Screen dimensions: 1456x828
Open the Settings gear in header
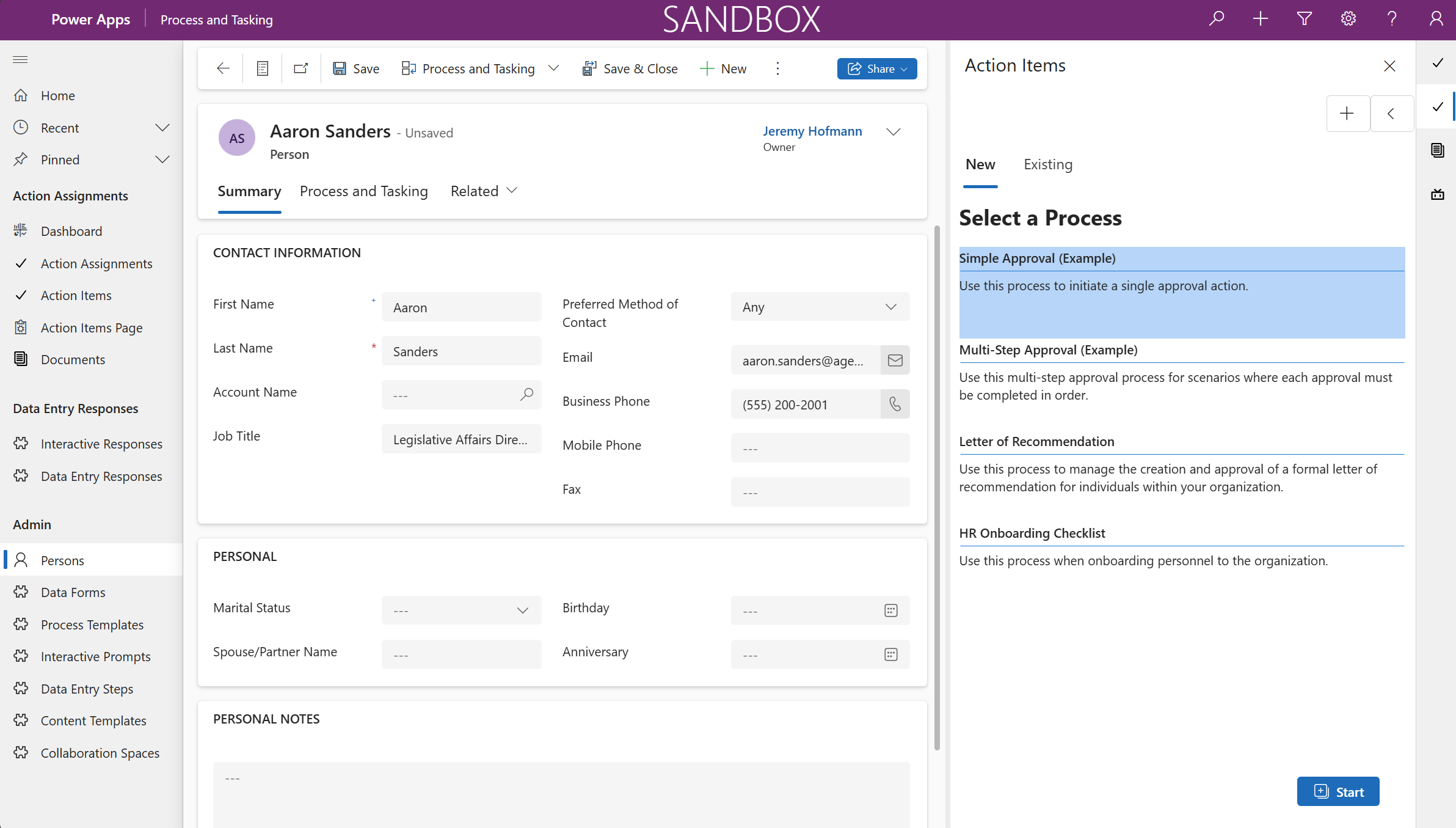(1348, 19)
